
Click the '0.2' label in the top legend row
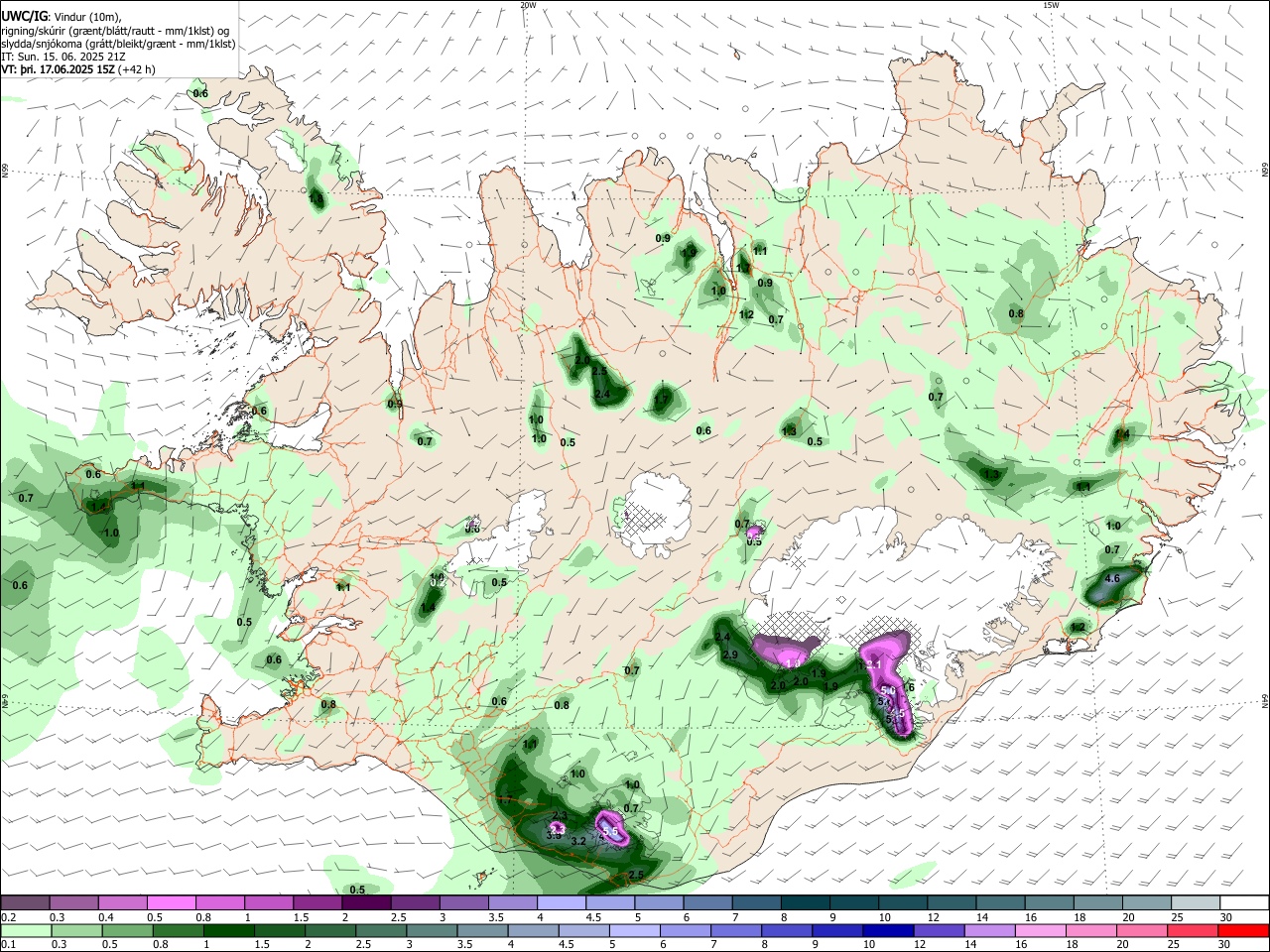pos(9,917)
